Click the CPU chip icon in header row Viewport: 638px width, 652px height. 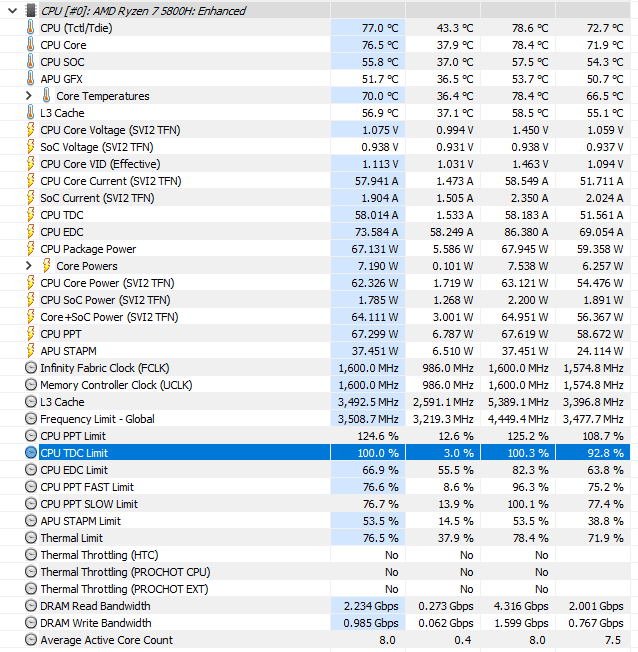31,11
